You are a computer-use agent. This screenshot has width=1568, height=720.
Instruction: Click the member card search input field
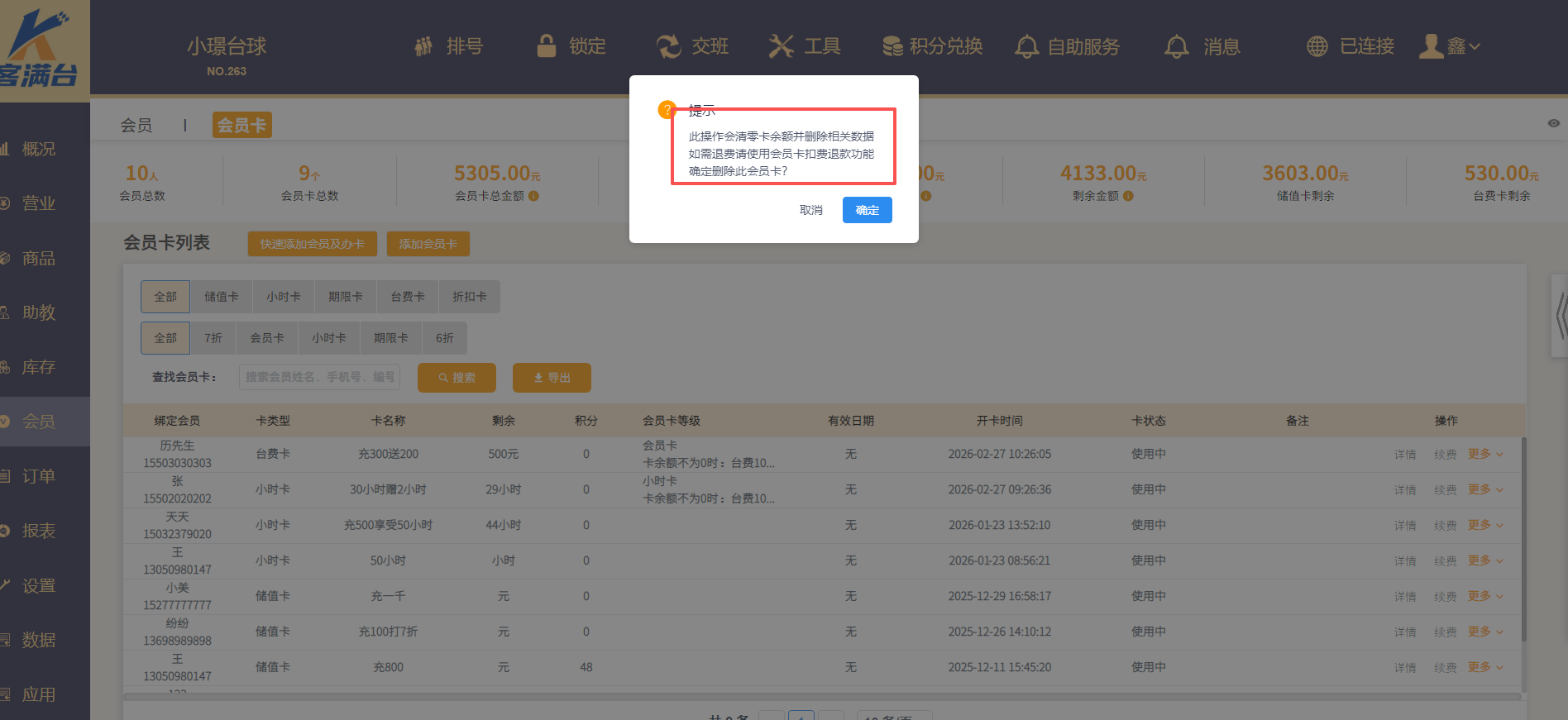[319, 377]
